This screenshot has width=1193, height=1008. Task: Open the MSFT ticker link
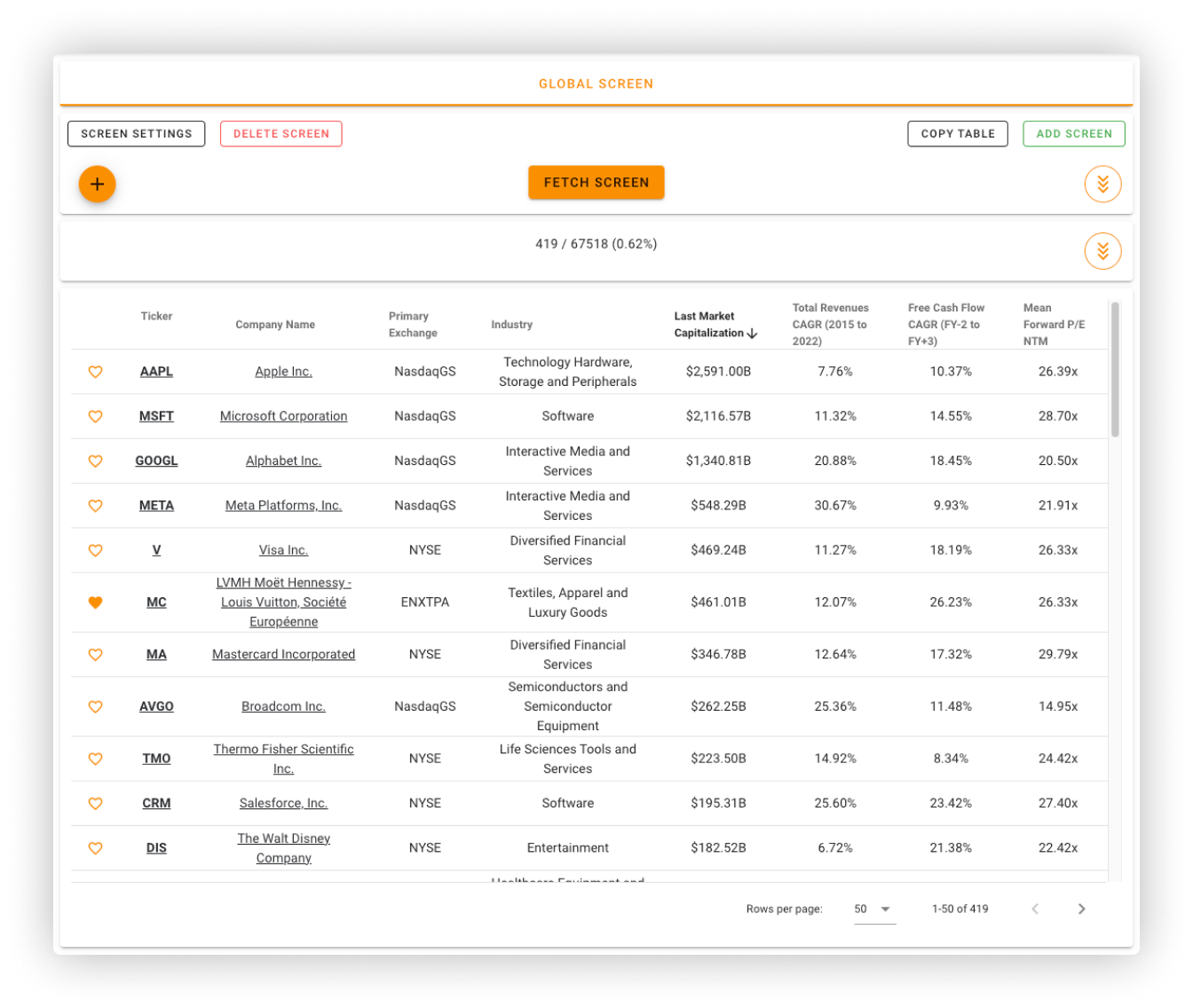(x=156, y=416)
